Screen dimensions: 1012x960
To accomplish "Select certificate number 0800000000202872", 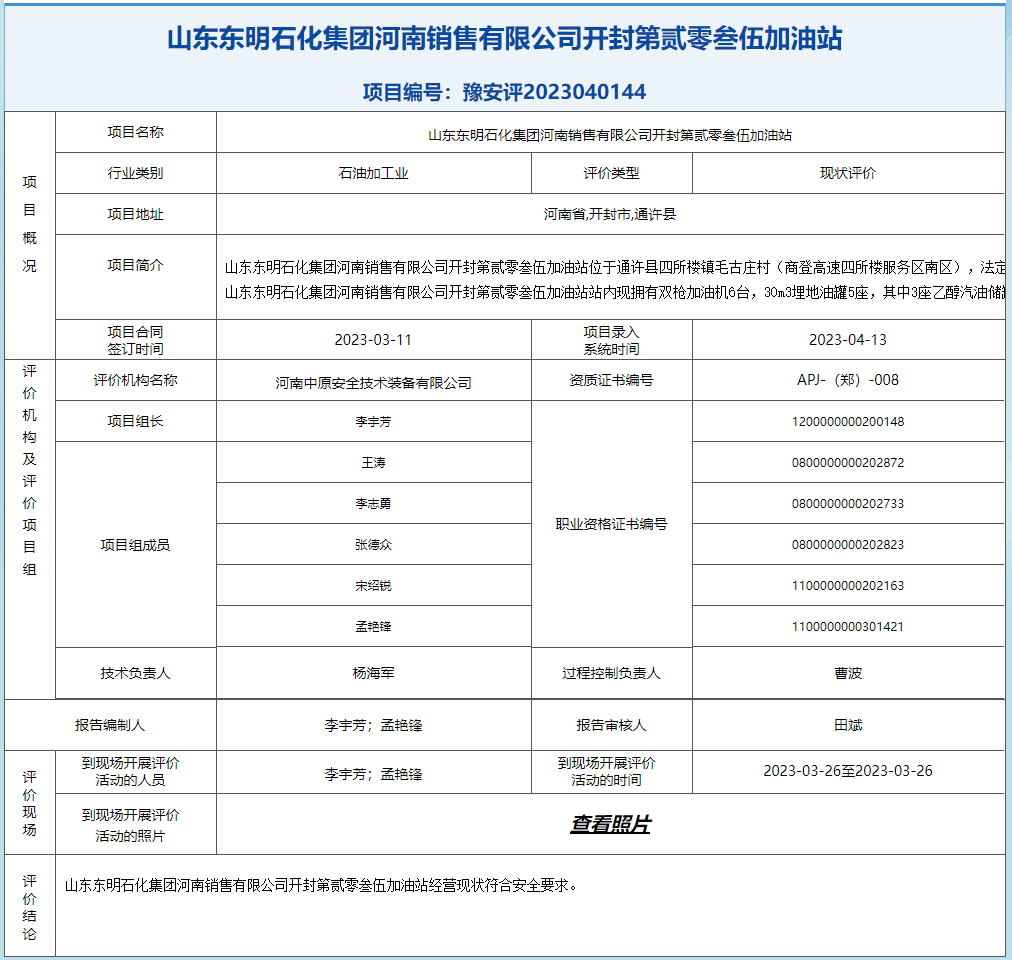I will [848, 462].
